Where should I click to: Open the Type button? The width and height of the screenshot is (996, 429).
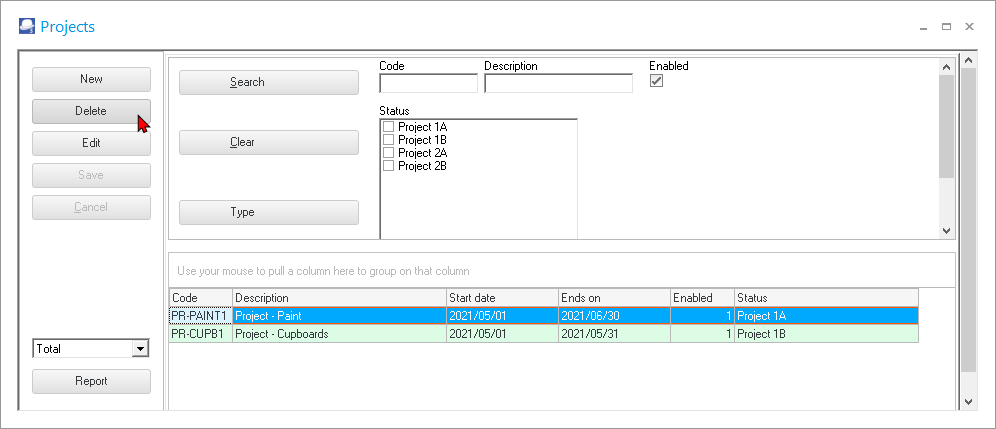pyautogui.click(x=268, y=212)
